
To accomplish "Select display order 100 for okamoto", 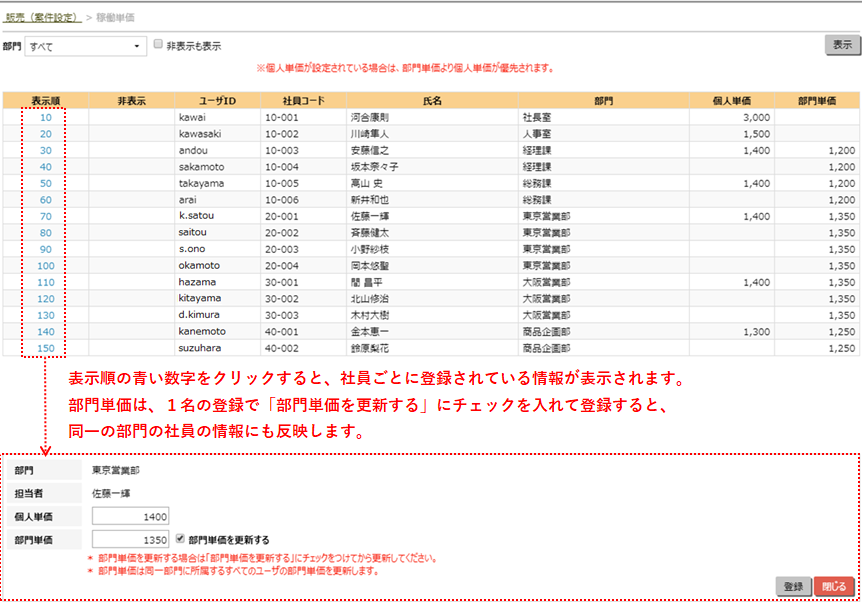I will click(x=46, y=266).
